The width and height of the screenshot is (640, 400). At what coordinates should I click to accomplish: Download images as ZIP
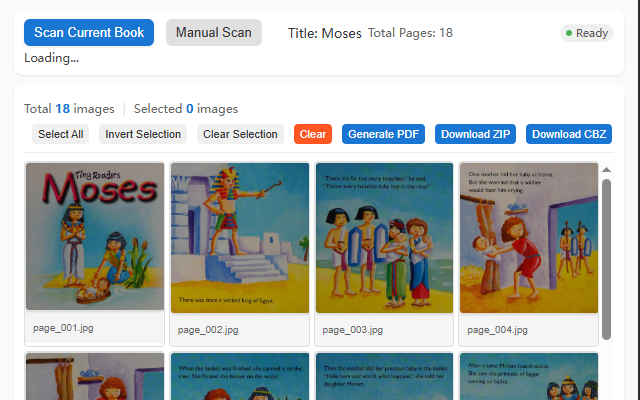tap(475, 134)
